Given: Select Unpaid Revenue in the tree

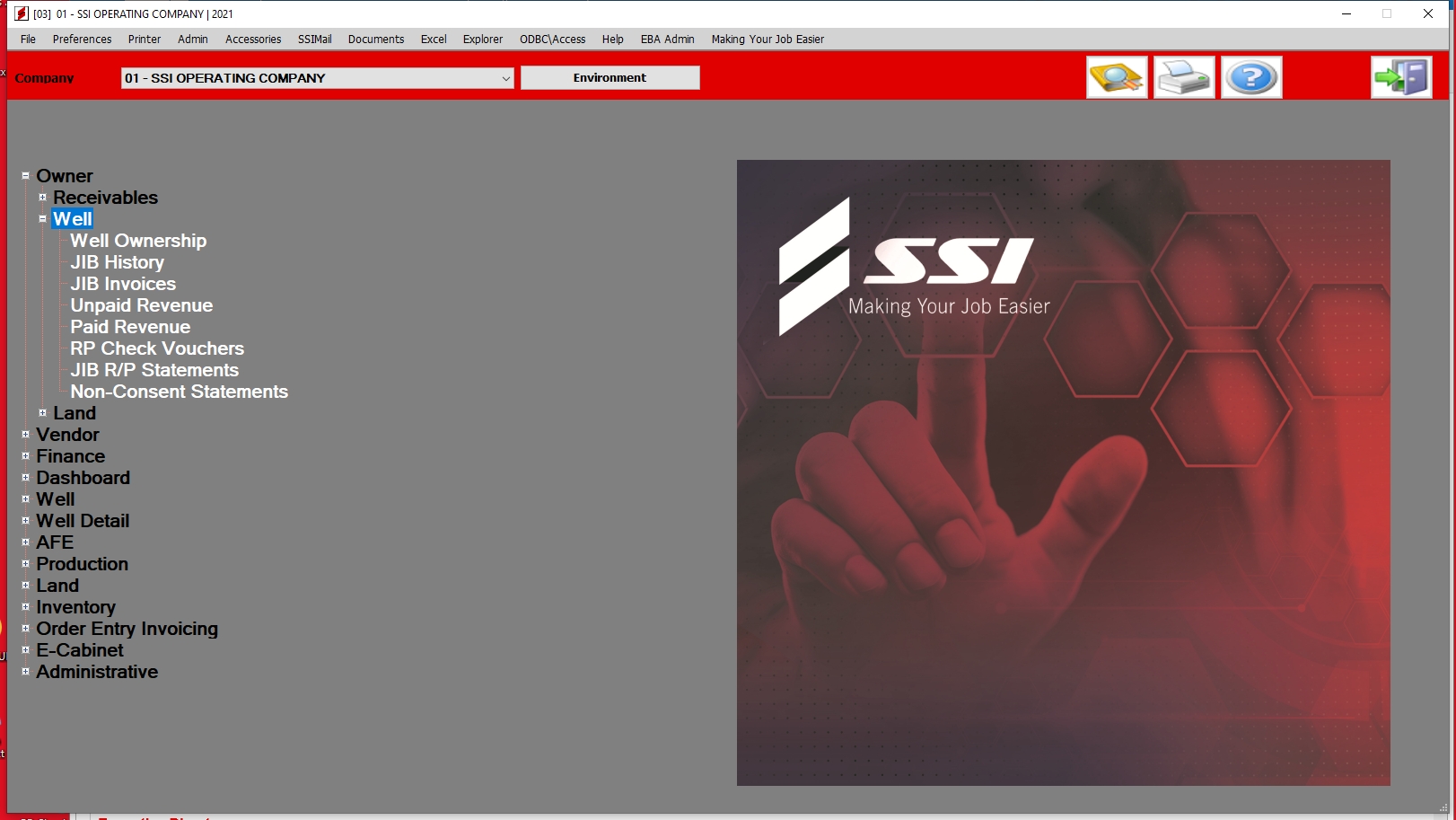Looking at the screenshot, I should point(142,305).
